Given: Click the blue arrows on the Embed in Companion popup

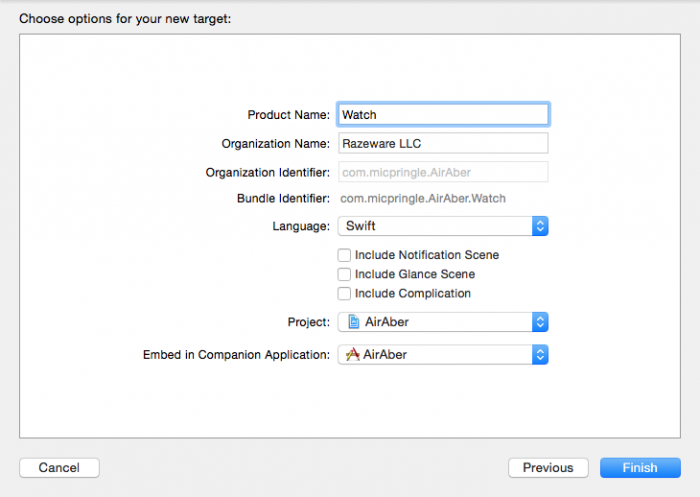Looking at the screenshot, I should [540, 354].
